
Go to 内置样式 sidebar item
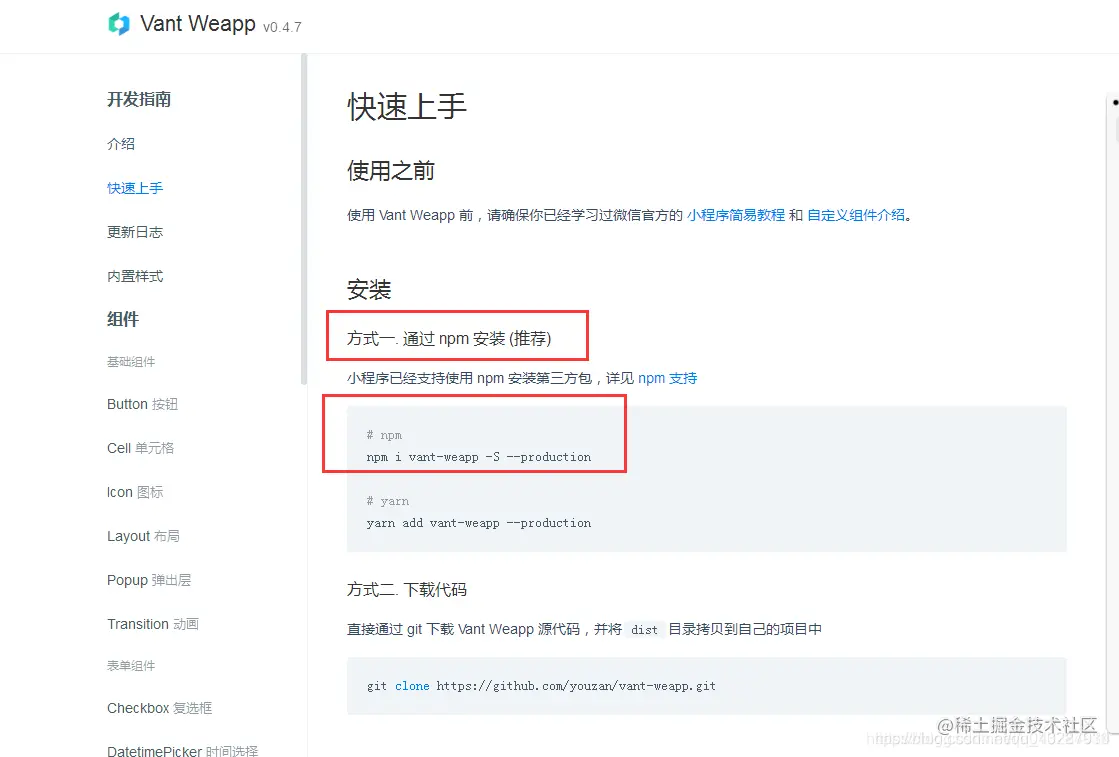click(135, 277)
